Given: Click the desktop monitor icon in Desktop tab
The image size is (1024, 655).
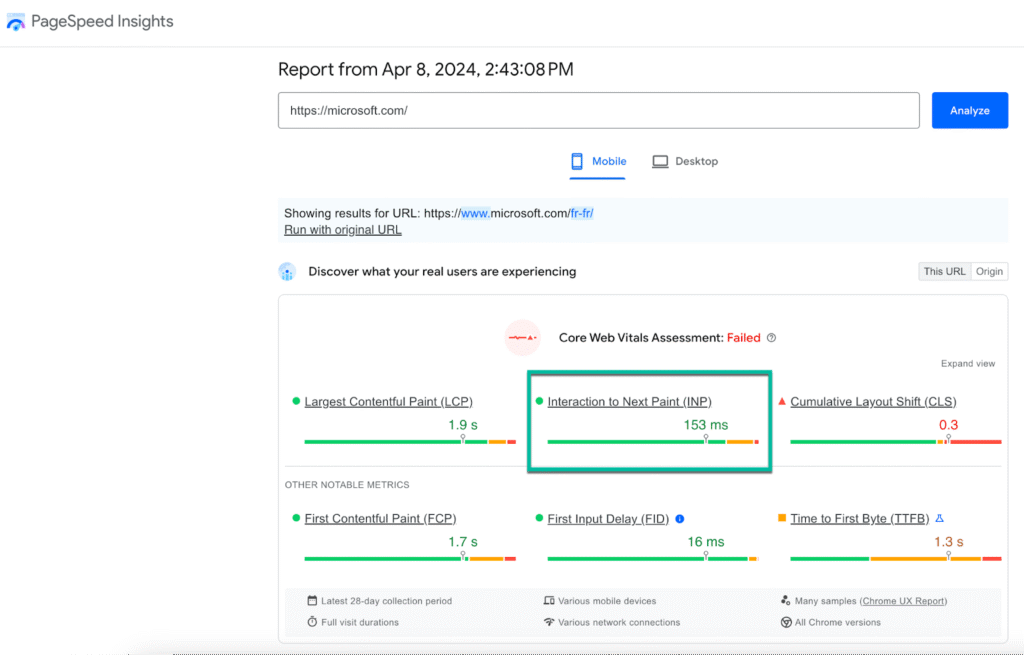Looking at the screenshot, I should pyautogui.click(x=660, y=161).
